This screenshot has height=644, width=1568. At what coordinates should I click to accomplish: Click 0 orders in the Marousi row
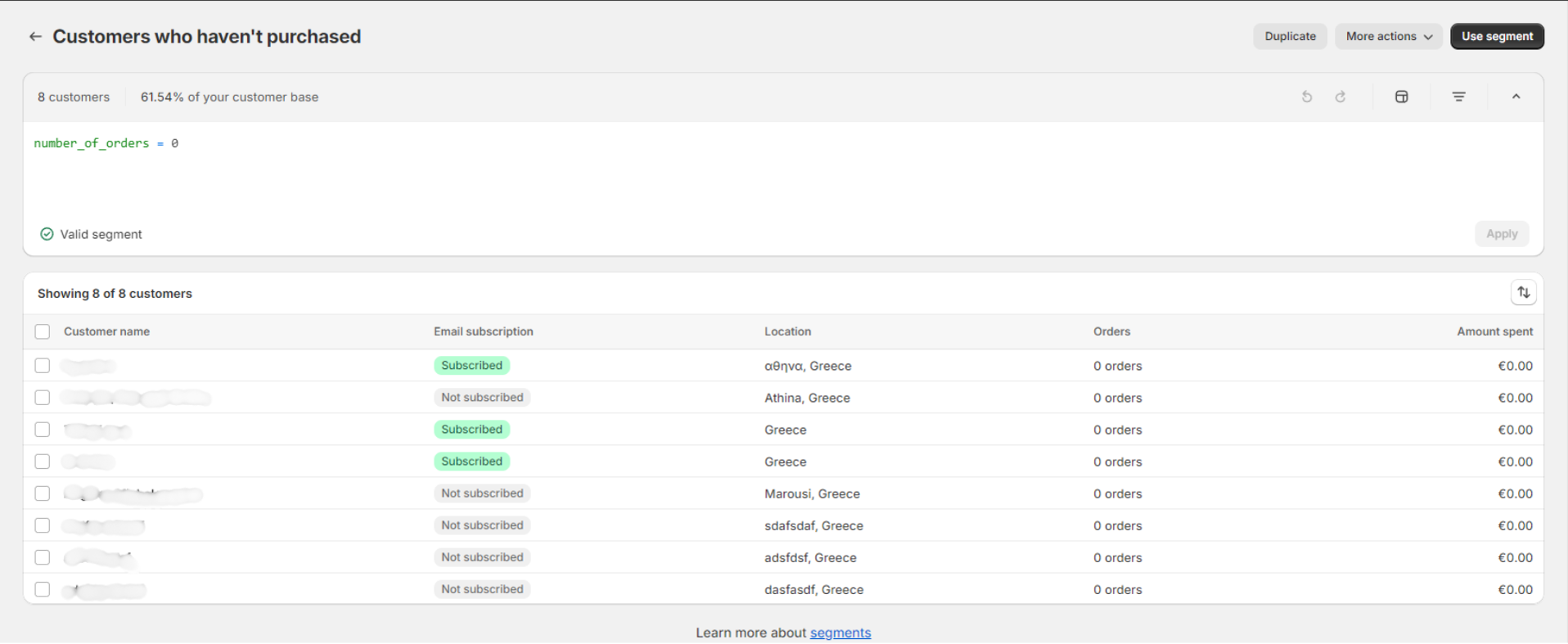pyautogui.click(x=1117, y=493)
